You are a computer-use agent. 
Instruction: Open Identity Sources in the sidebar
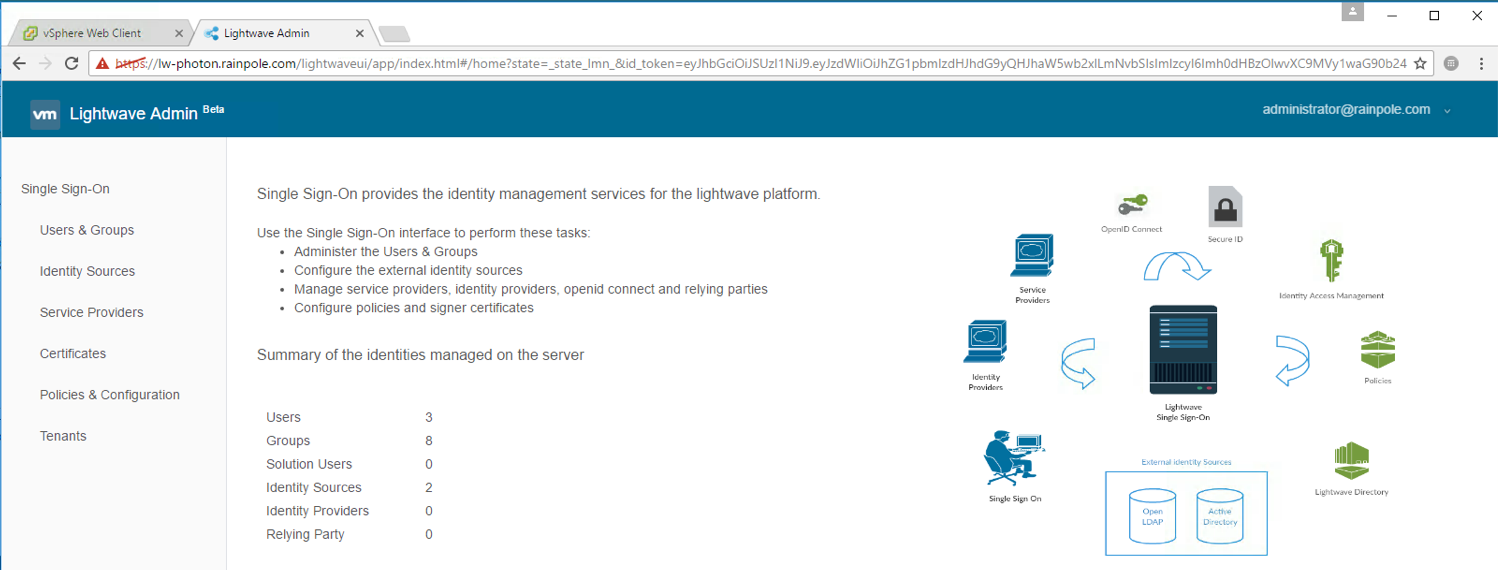(87, 271)
